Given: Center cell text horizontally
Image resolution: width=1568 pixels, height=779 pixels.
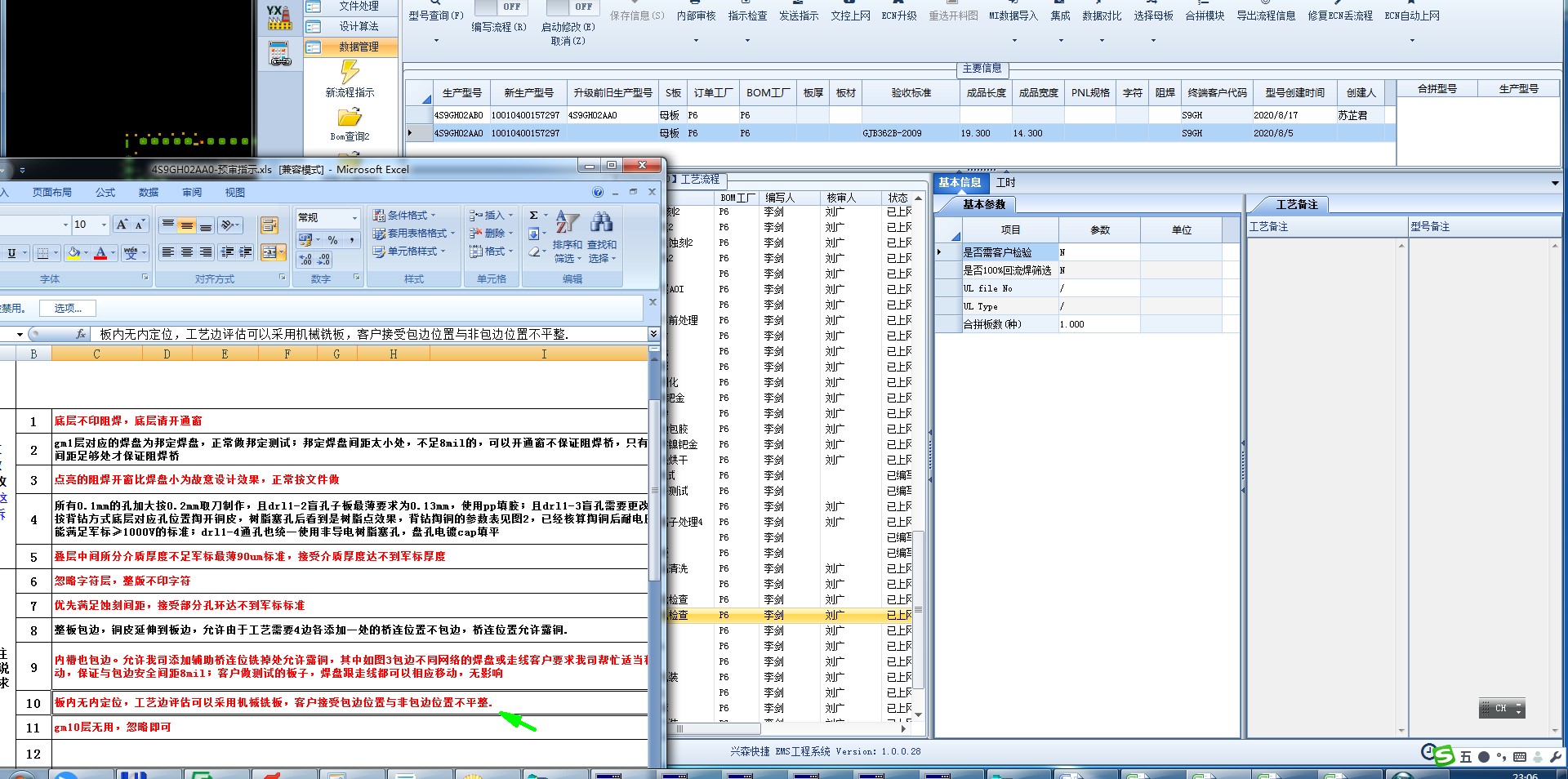Looking at the screenshot, I should tap(187, 252).
